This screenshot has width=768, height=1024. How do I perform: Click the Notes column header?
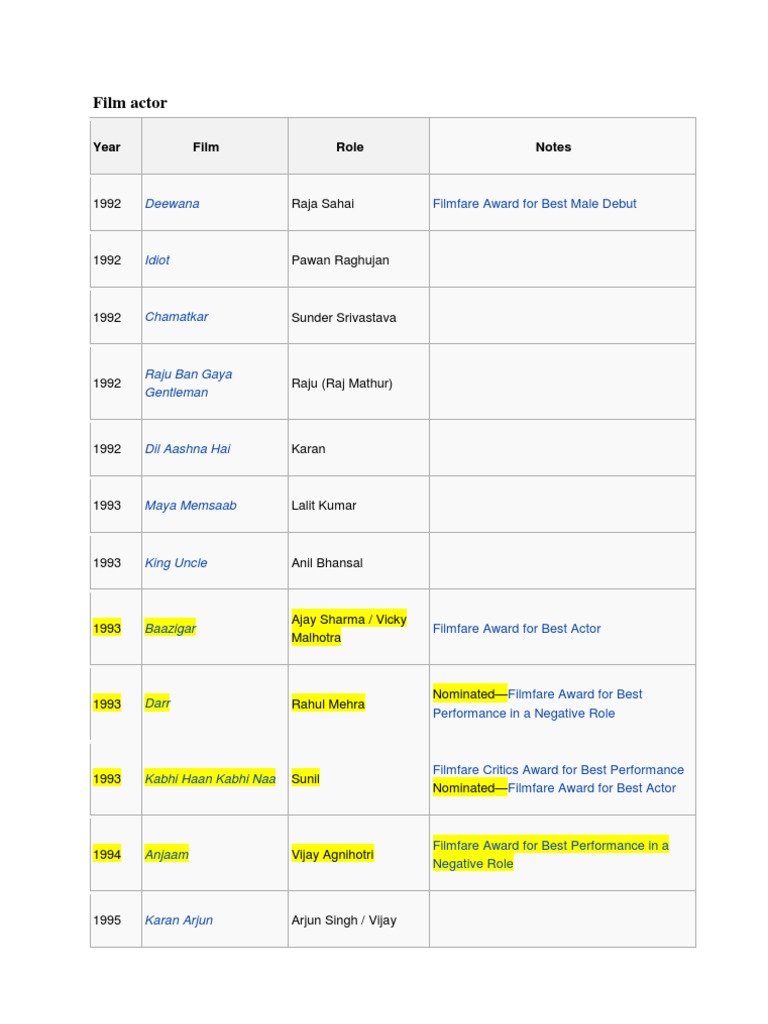click(x=562, y=146)
